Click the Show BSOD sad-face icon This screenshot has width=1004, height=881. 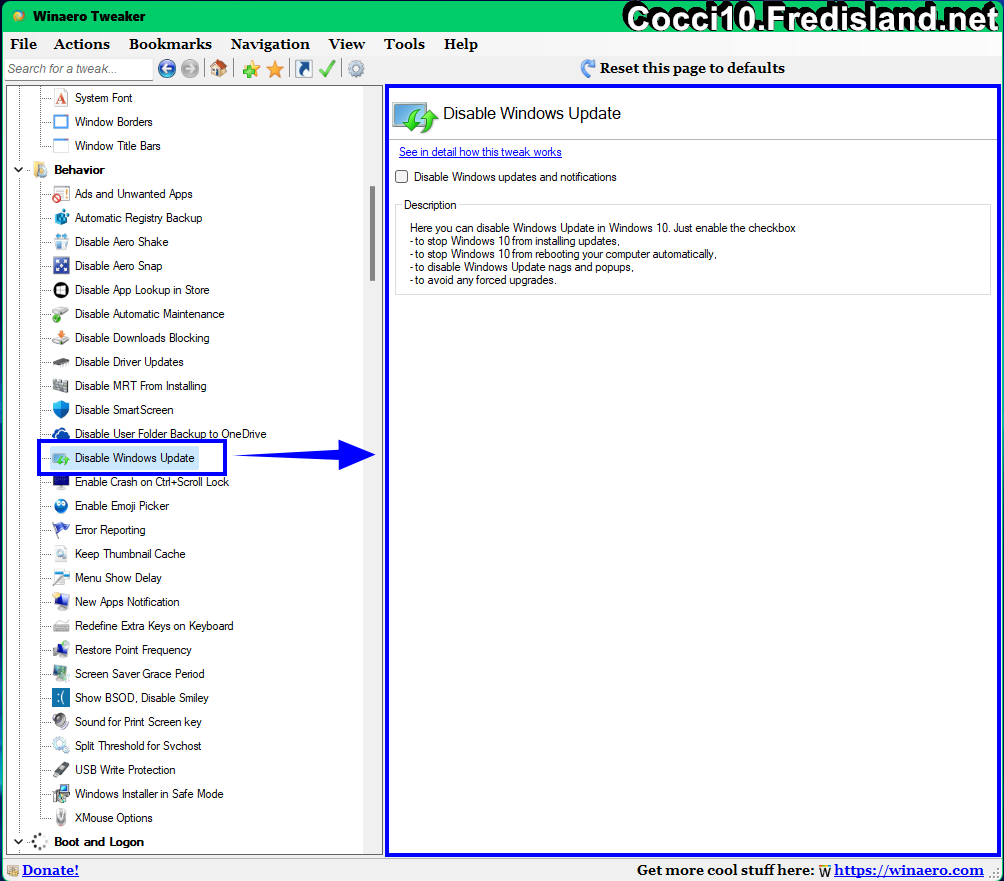coord(61,698)
